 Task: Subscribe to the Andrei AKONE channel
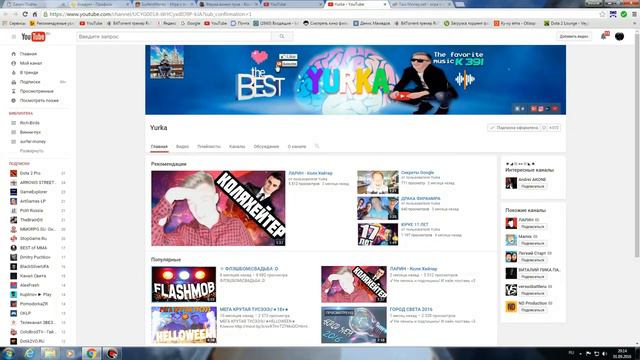click(532, 187)
